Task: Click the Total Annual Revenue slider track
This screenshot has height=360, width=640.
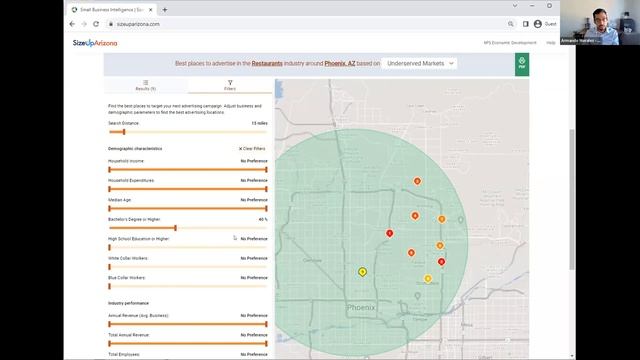Action: point(188,343)
